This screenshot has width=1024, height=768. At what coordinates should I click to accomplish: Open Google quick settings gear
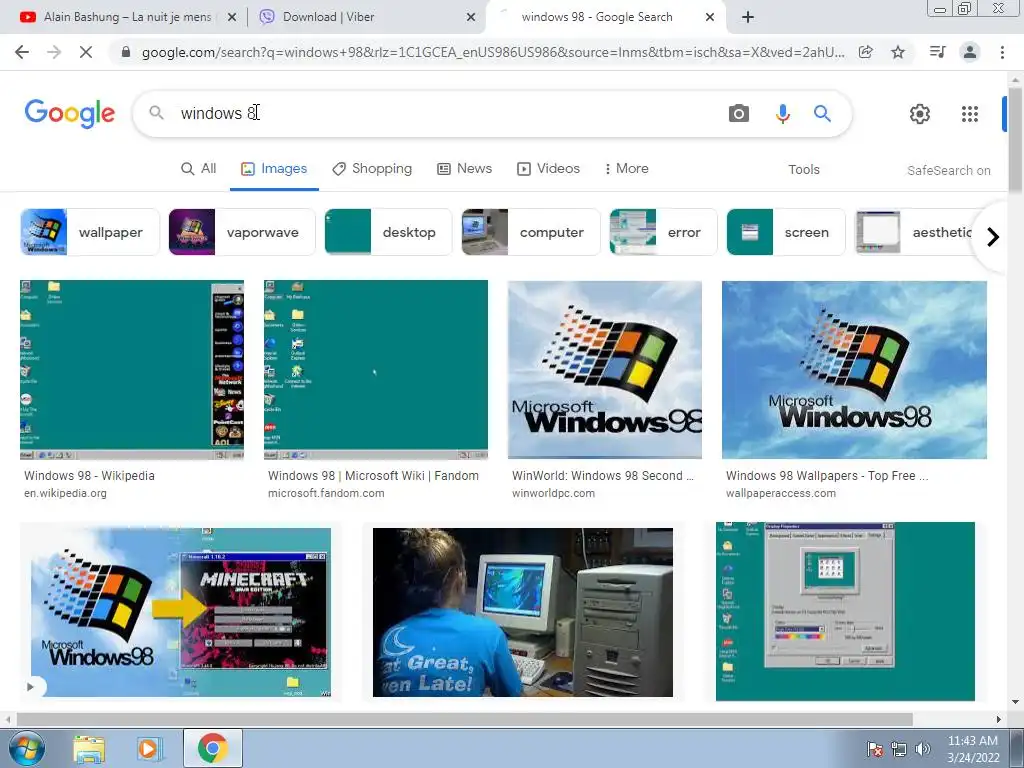pos(920,114)
